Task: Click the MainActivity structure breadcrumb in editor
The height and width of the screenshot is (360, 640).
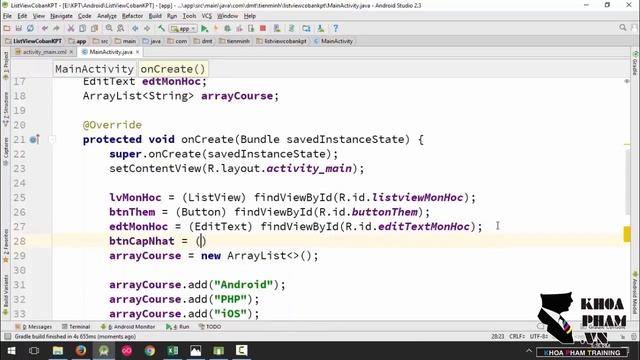Action: tap(94, 69)
